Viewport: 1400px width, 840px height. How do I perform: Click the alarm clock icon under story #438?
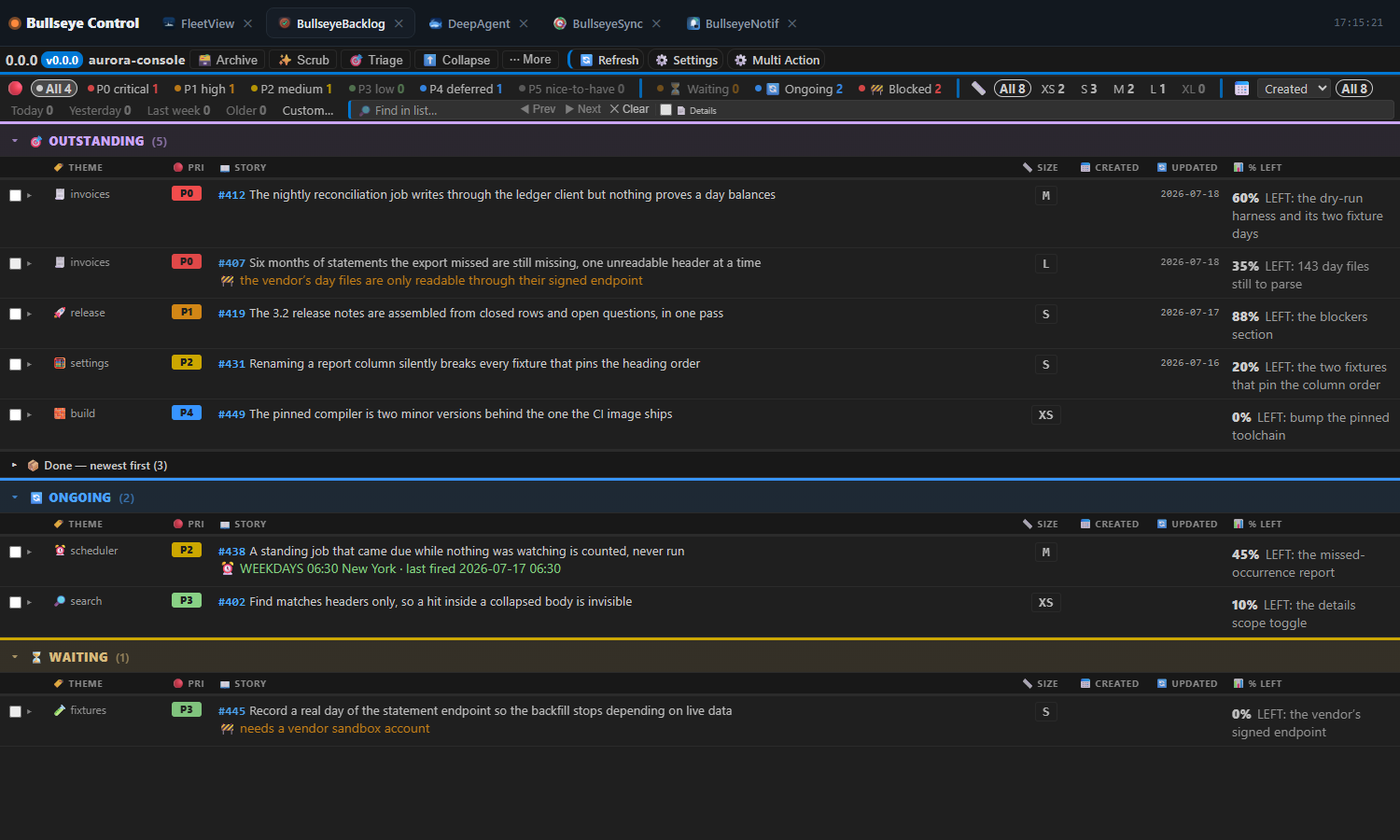point(227,568)
